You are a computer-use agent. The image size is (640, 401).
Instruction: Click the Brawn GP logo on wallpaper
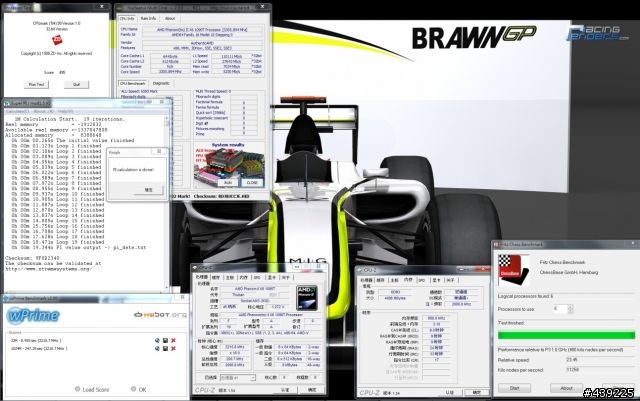tap(474, 38)
